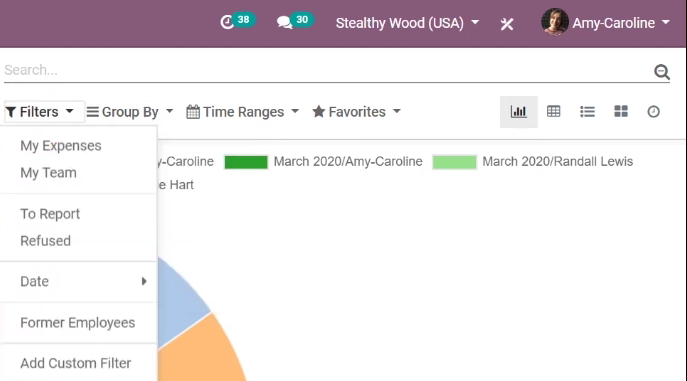Switch to kanban view icon

coord(621,112)
